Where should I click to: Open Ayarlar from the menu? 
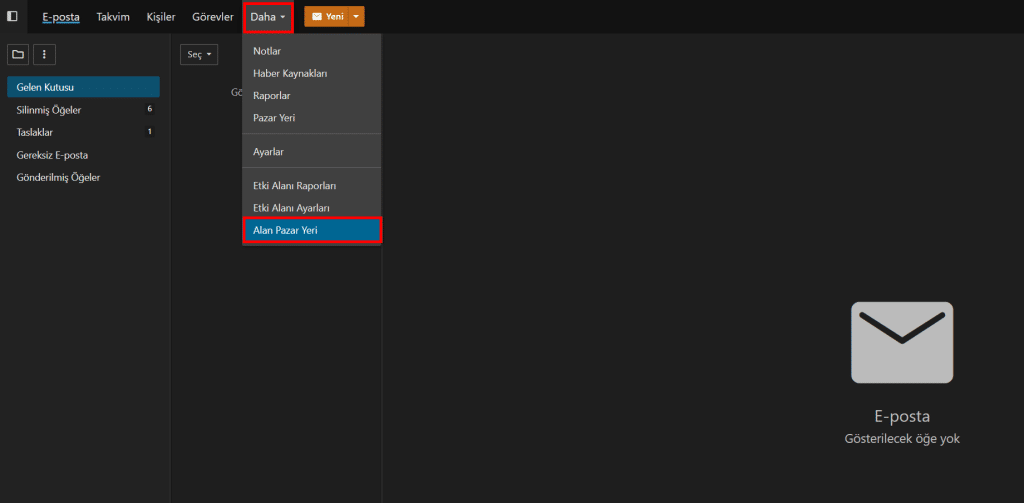point(269,152)
